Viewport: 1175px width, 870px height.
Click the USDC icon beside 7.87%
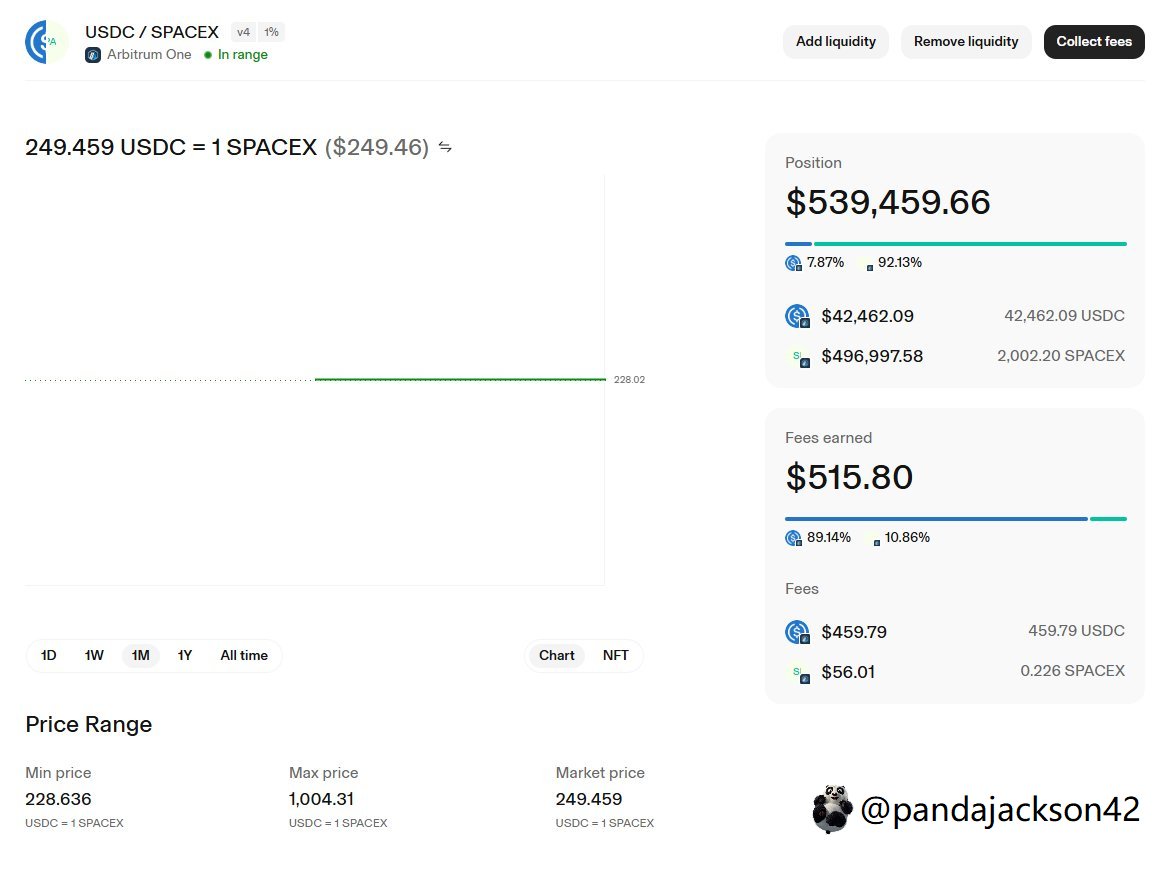pos(794,263)
